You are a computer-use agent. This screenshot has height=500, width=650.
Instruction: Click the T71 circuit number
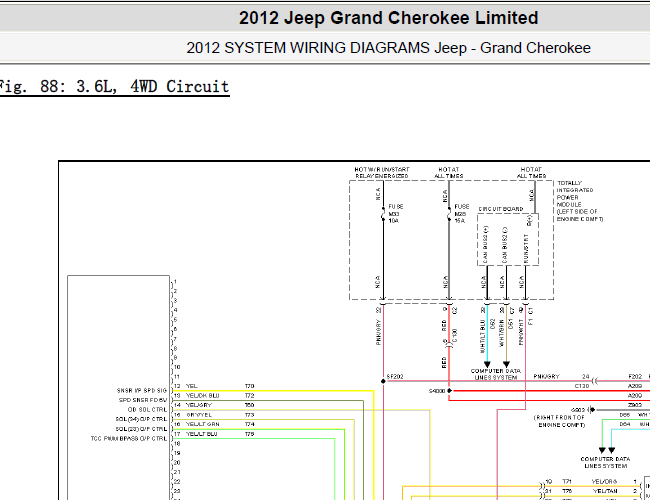point(567,481)
